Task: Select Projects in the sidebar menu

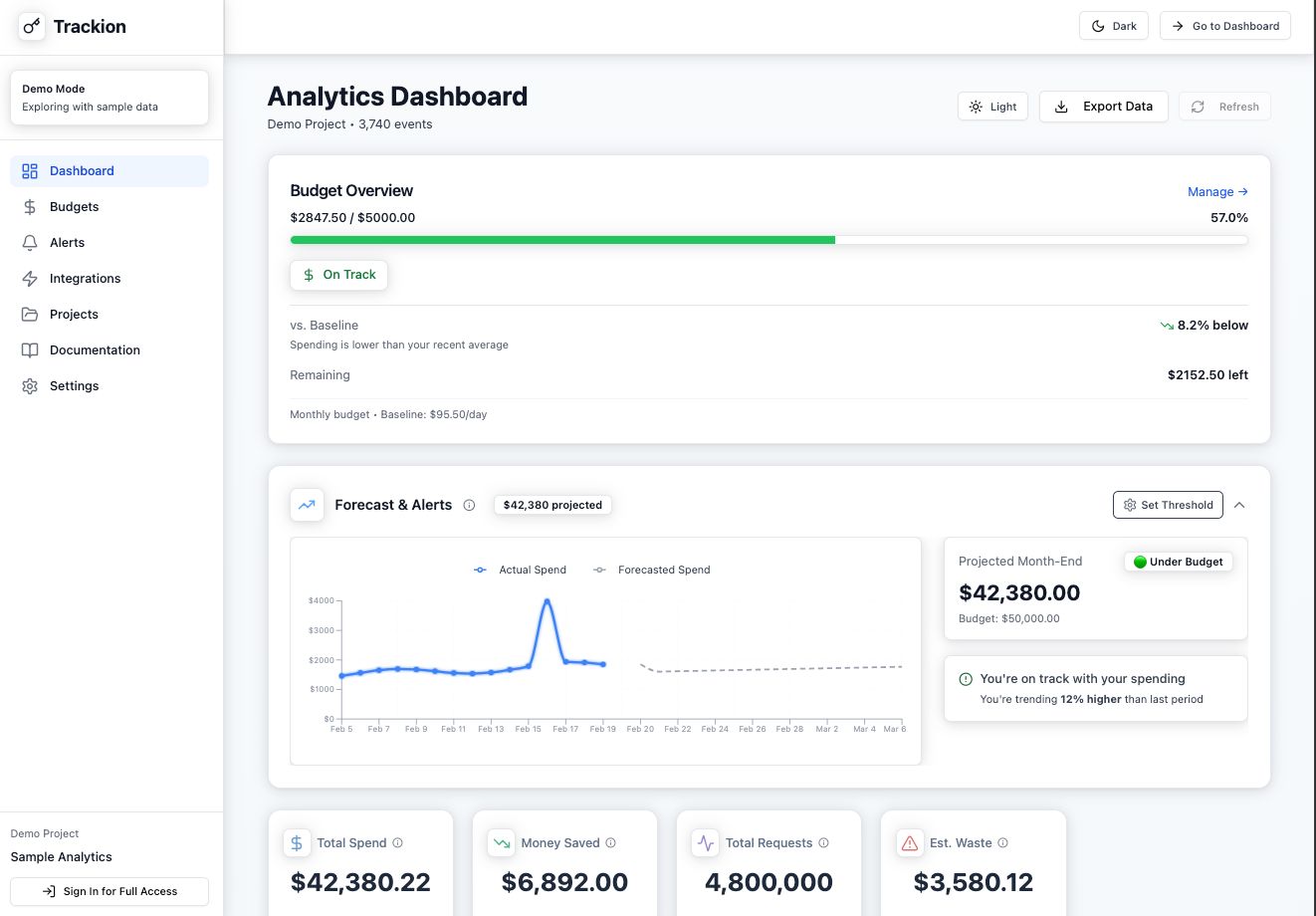Action: coord(74,314)
